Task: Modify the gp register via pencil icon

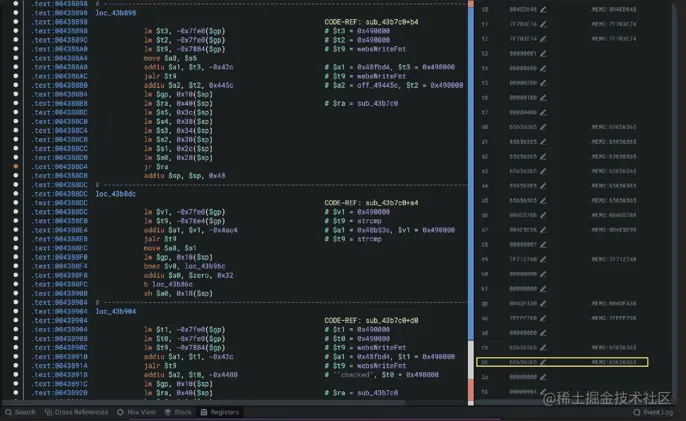Action: [x=543, y=303]
